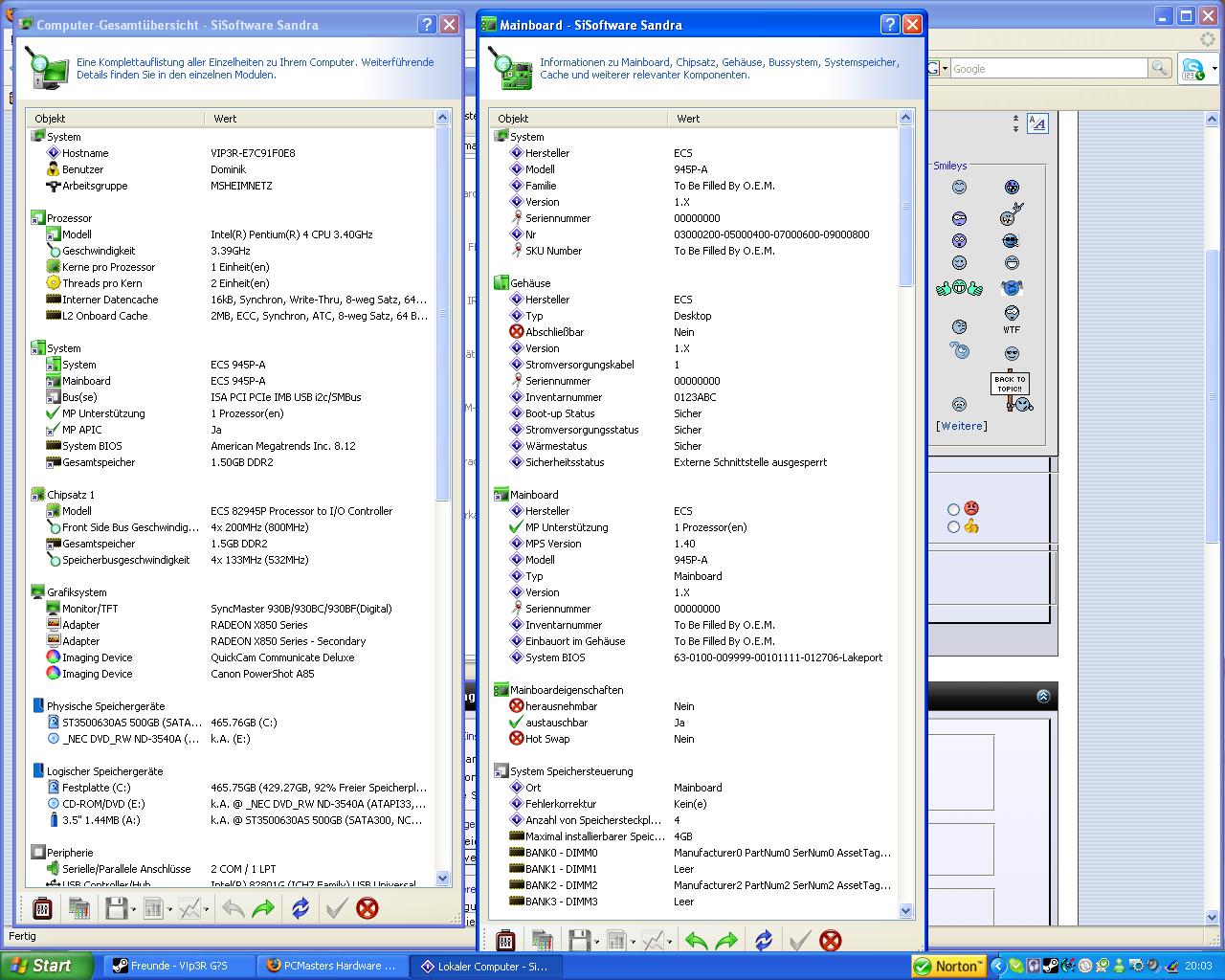The image size is (1225, 980).
Task: Click the chart icon in Computer-Gesamtübersicht toolbar
Action: 189,908
